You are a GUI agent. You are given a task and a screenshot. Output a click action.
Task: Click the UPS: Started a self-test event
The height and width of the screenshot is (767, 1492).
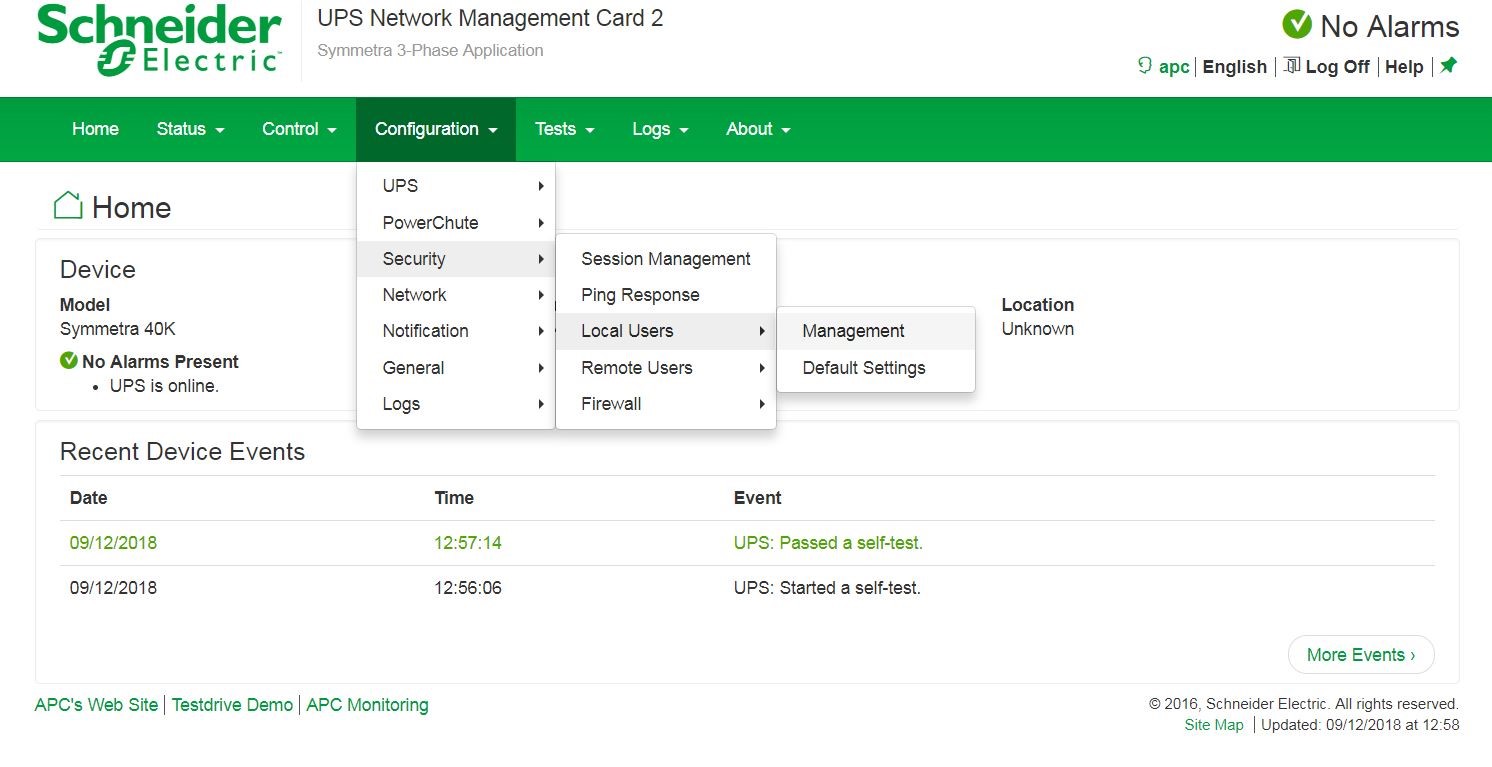827,588
